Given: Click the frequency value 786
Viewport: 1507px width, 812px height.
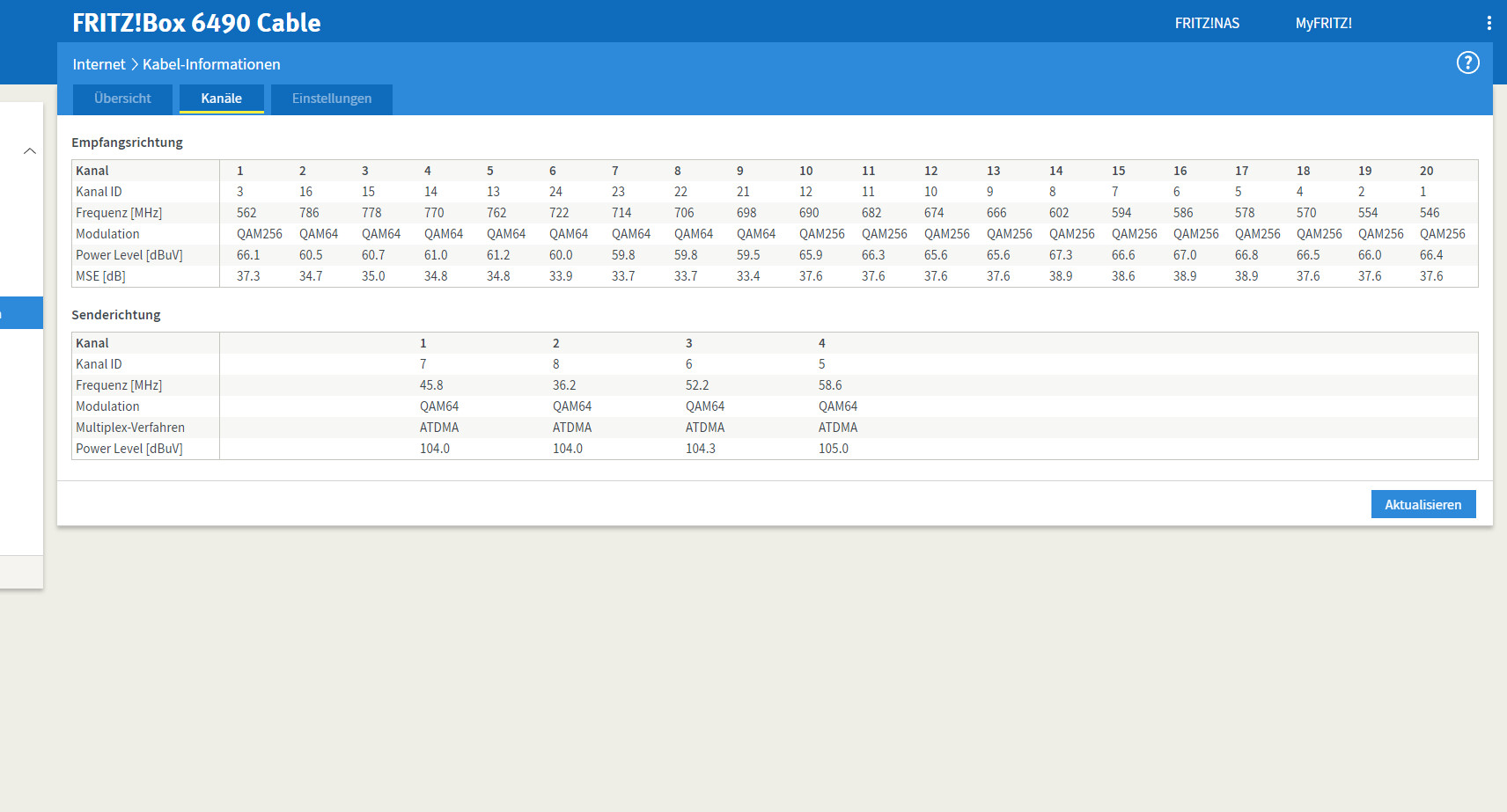Looking at the screenshot, I should point(309,213).
